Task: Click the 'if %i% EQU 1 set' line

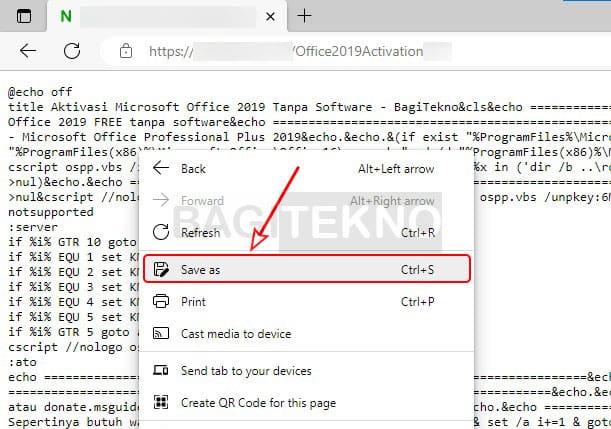Action: tap(73, 257)
